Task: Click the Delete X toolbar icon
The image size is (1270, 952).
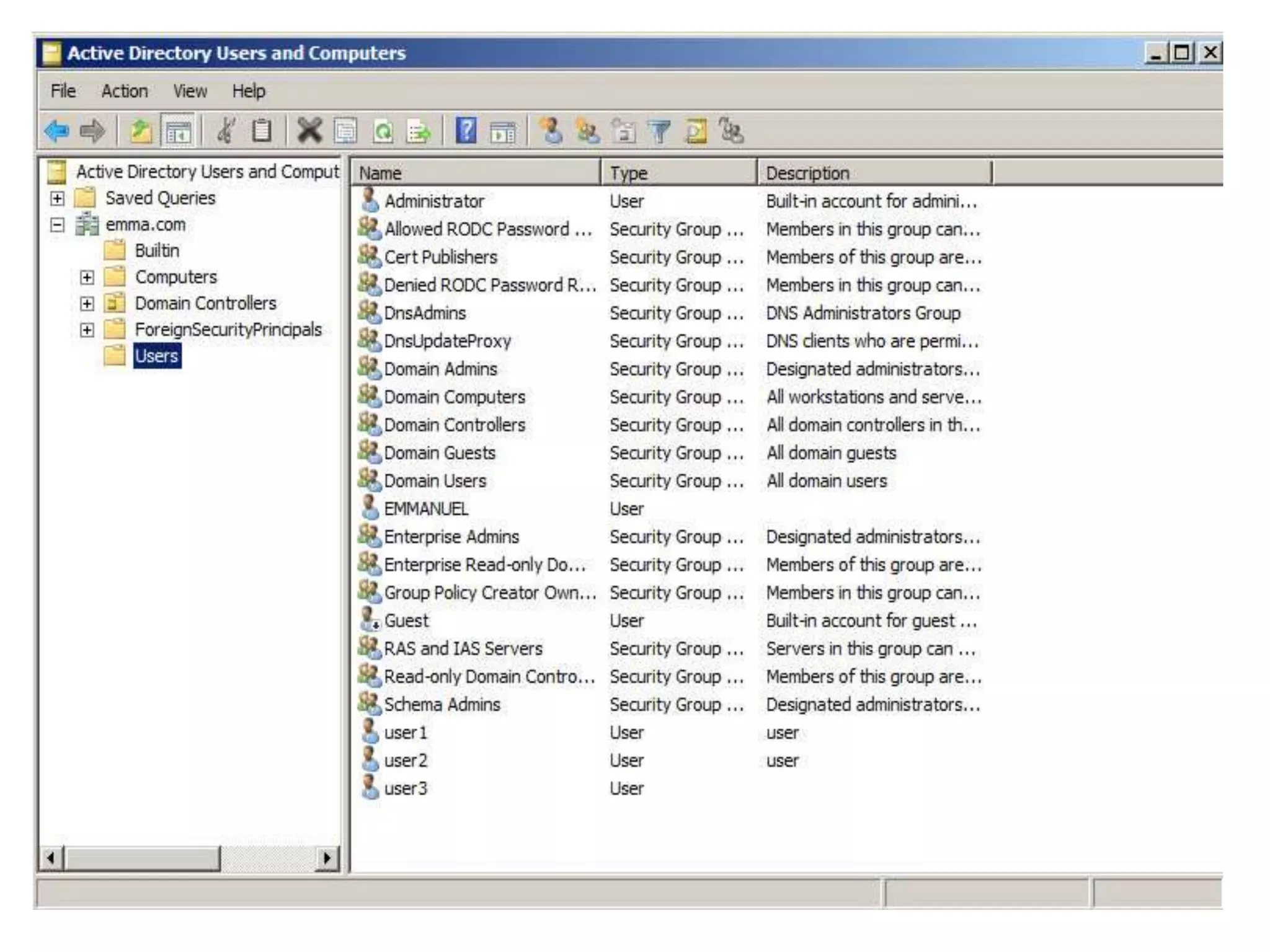Action: pyautogui.click(x=309, y=131)
